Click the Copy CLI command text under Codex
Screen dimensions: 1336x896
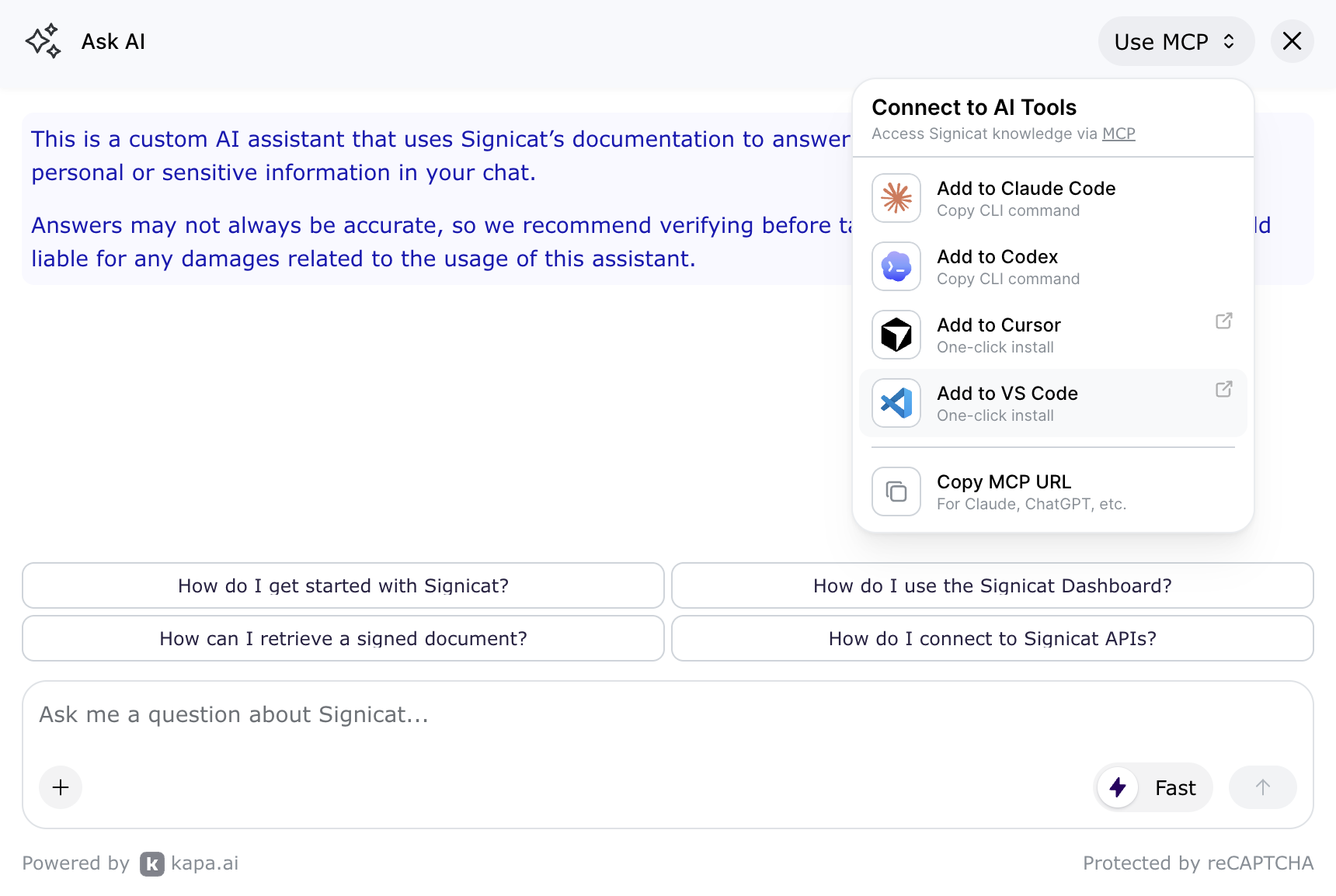click(1008, 279)
